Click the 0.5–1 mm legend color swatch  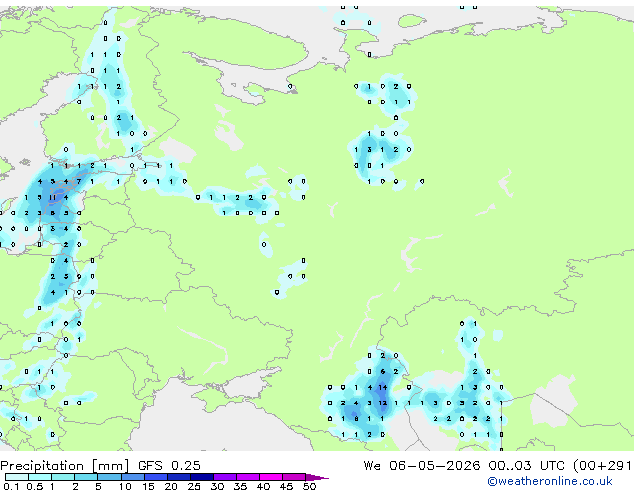(x=40, y=477)
